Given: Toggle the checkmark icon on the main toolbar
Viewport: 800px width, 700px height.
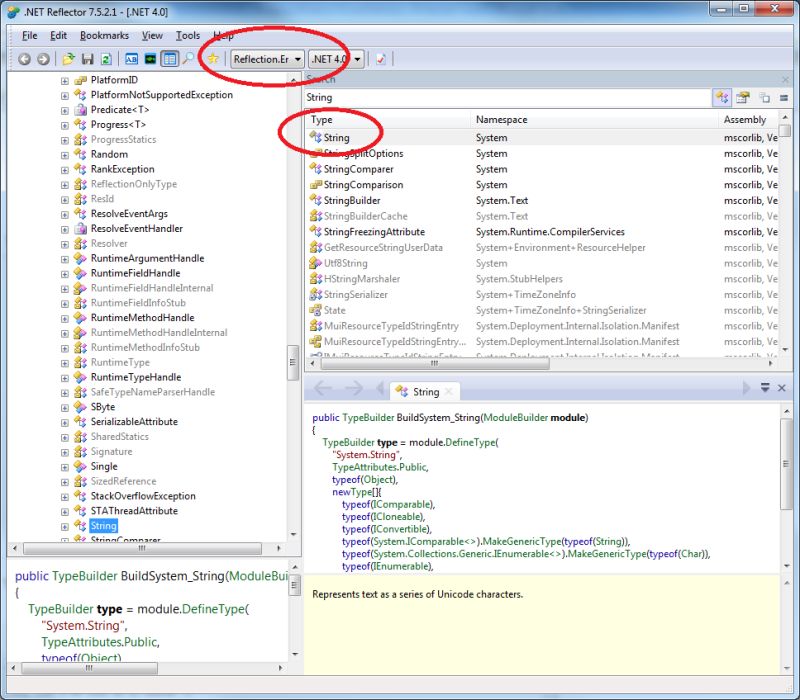Looking at the screenshot, I should click(383, 58).
